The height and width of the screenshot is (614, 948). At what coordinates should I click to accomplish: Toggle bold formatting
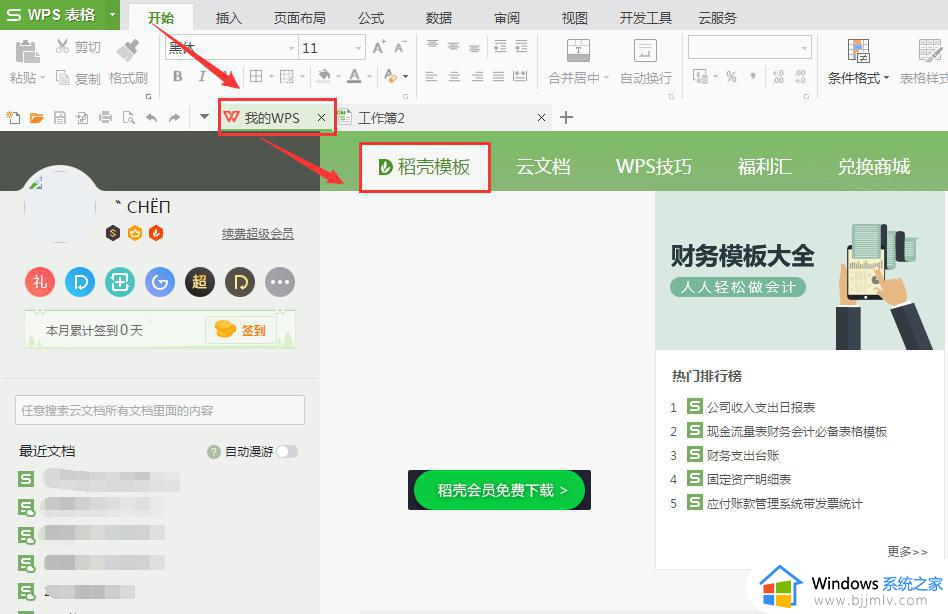(178, 76)
